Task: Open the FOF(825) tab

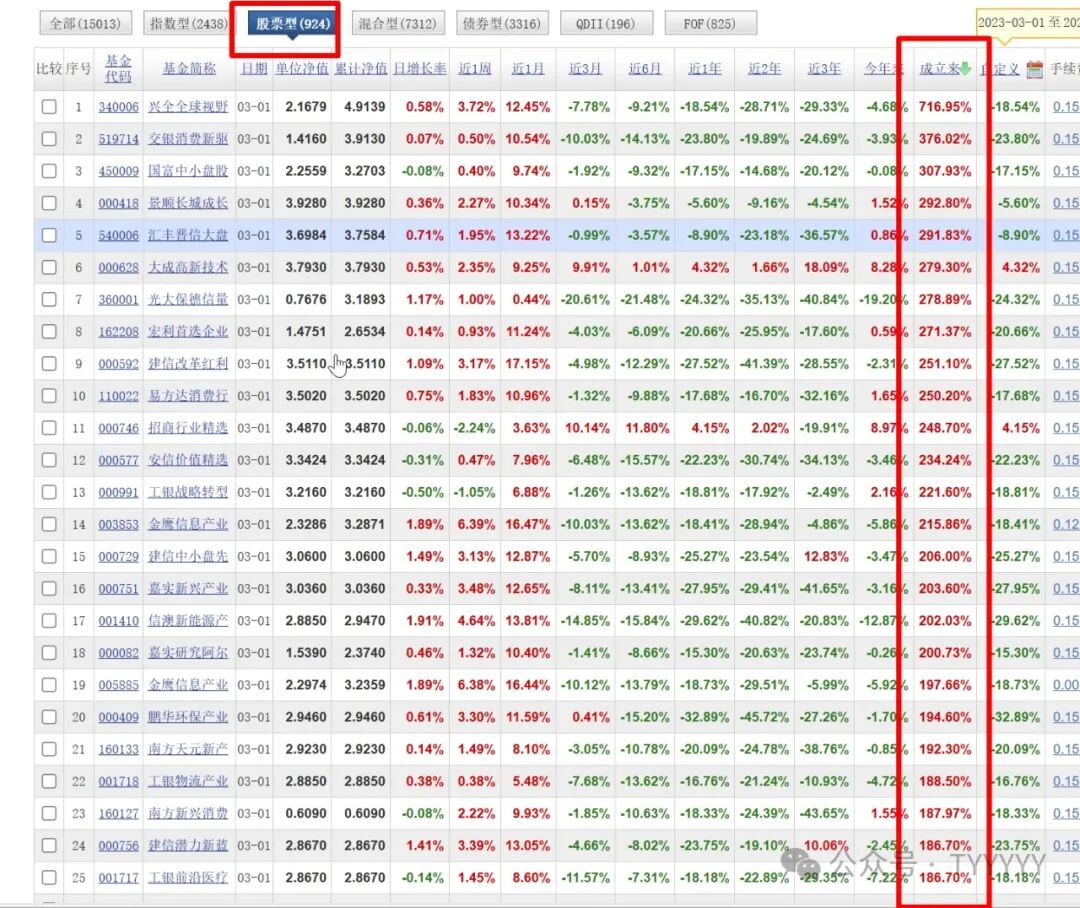Action: [x=709, y=23]
